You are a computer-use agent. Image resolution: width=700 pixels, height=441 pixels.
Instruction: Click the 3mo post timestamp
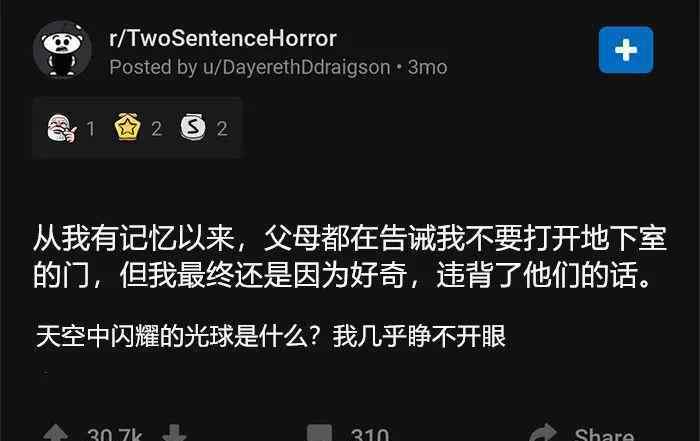(427, 67)
